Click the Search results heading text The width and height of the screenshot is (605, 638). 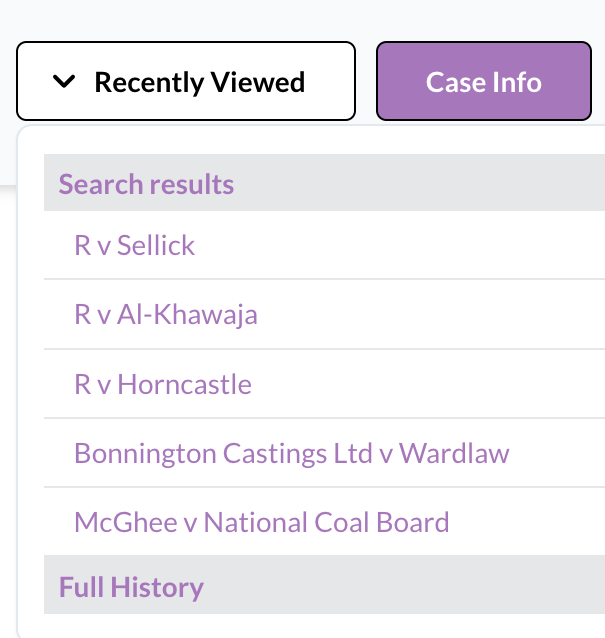point(146,184)
